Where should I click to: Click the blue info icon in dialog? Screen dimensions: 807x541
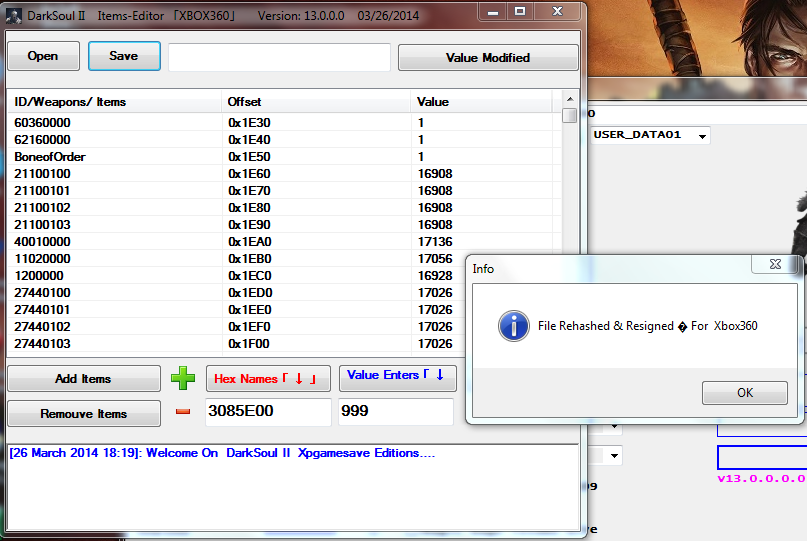pyautogui.click(x=514, y=326)
